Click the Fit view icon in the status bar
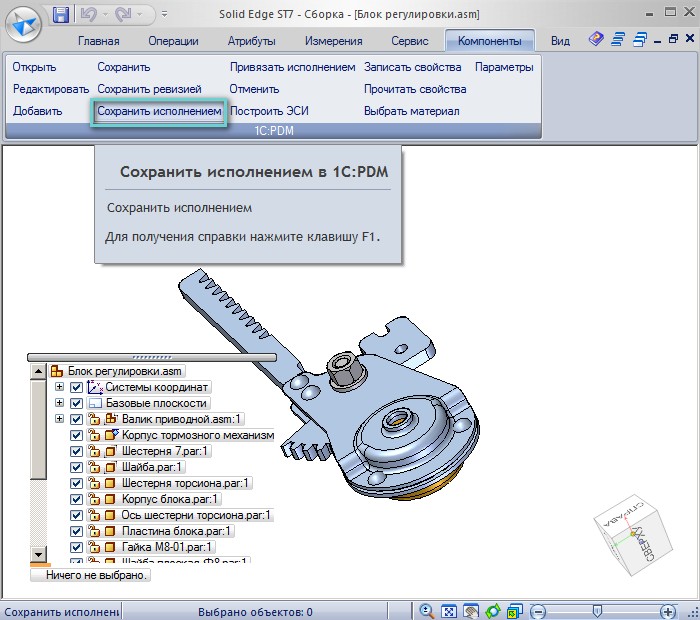700x620 pixels. click(x=449, y=610)
